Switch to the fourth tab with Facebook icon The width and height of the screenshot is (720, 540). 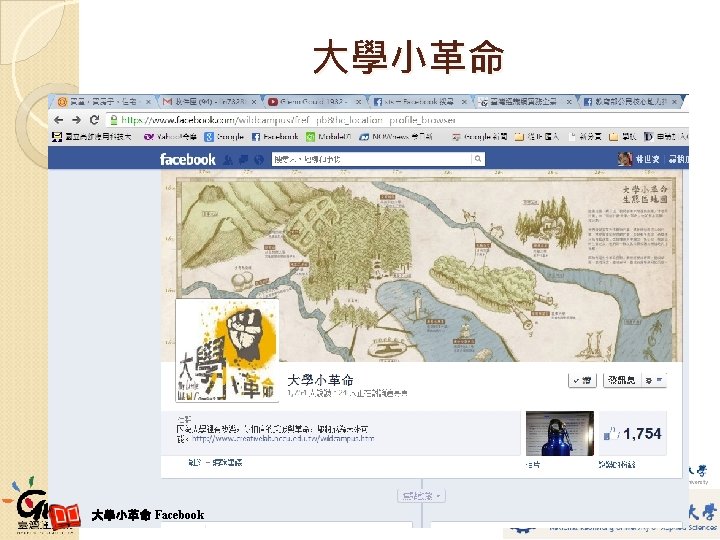click(x=420, y=101)
